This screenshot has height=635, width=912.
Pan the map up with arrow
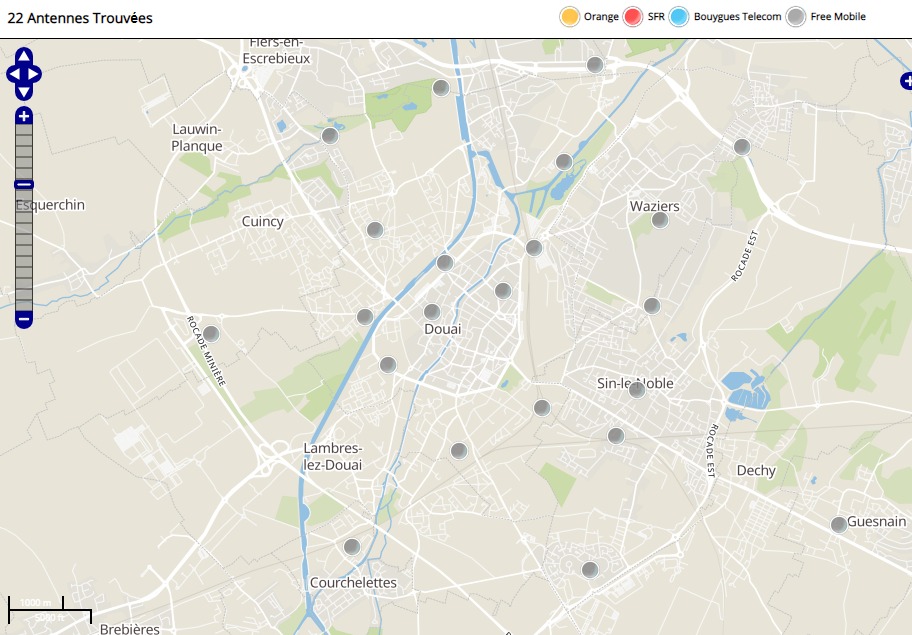(x=24, y=56)
